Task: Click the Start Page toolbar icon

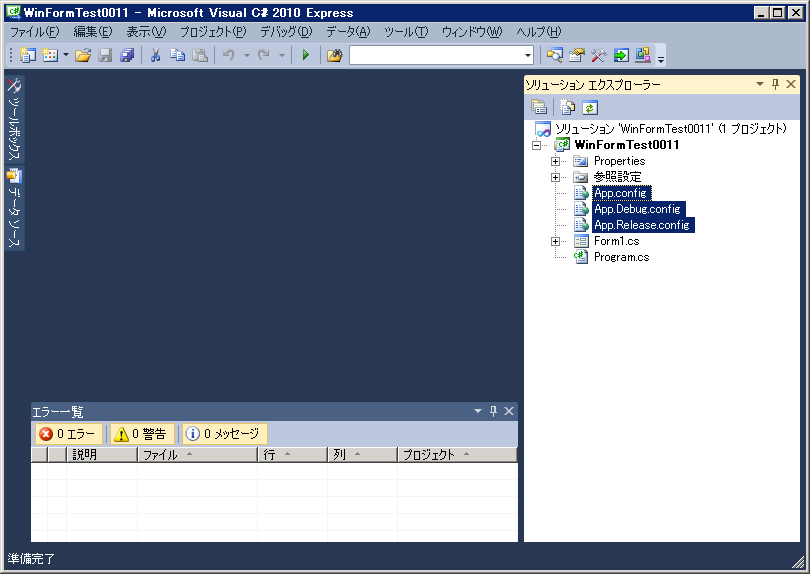Action: click(621, 55)
